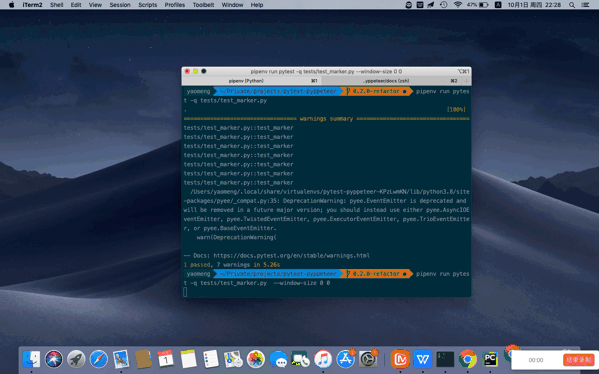Open the View menu
599x374 pixels.
pos(95,5)
